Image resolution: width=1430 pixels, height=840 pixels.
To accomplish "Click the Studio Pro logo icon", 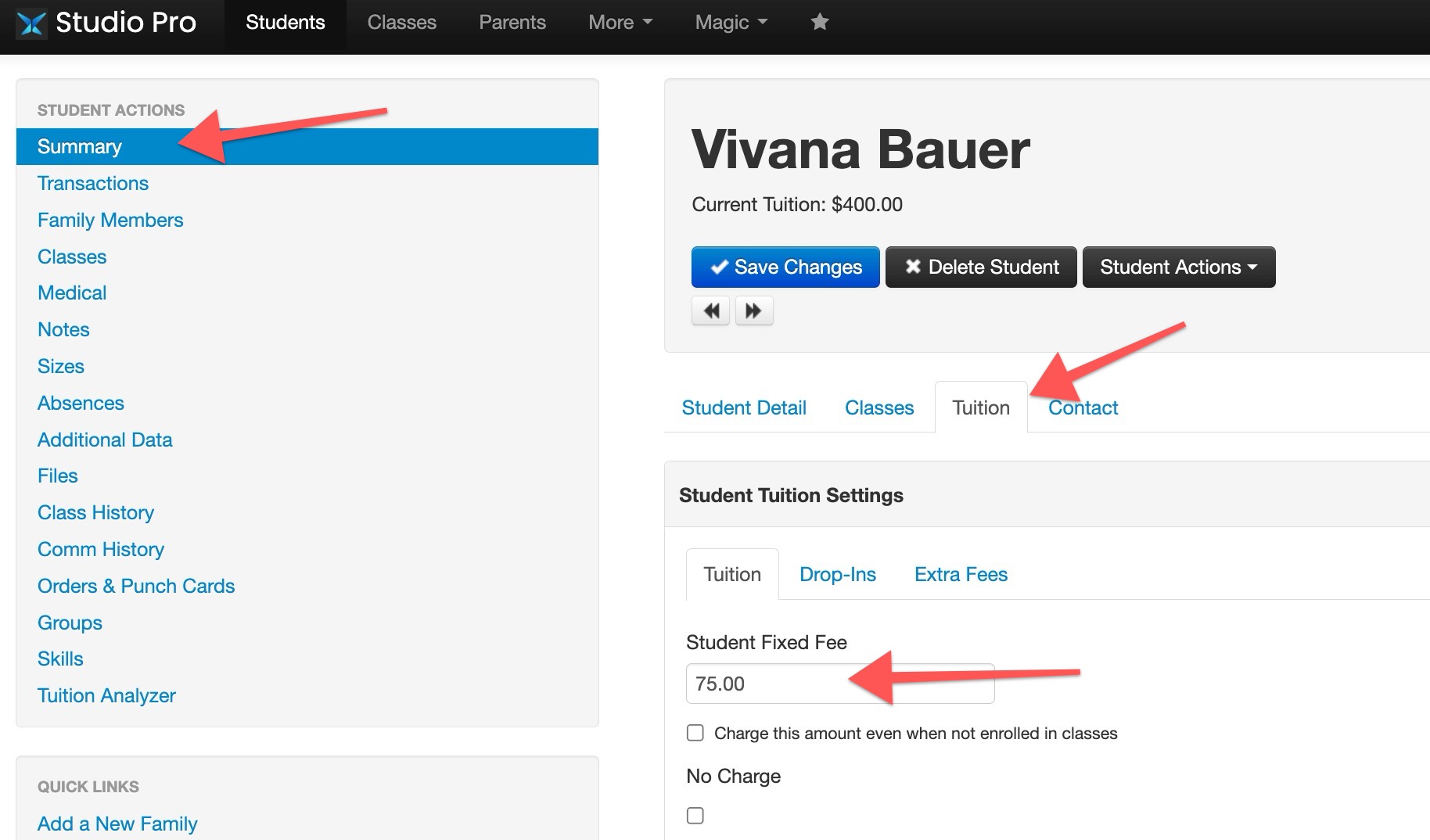I will click(x=31, y=23).
